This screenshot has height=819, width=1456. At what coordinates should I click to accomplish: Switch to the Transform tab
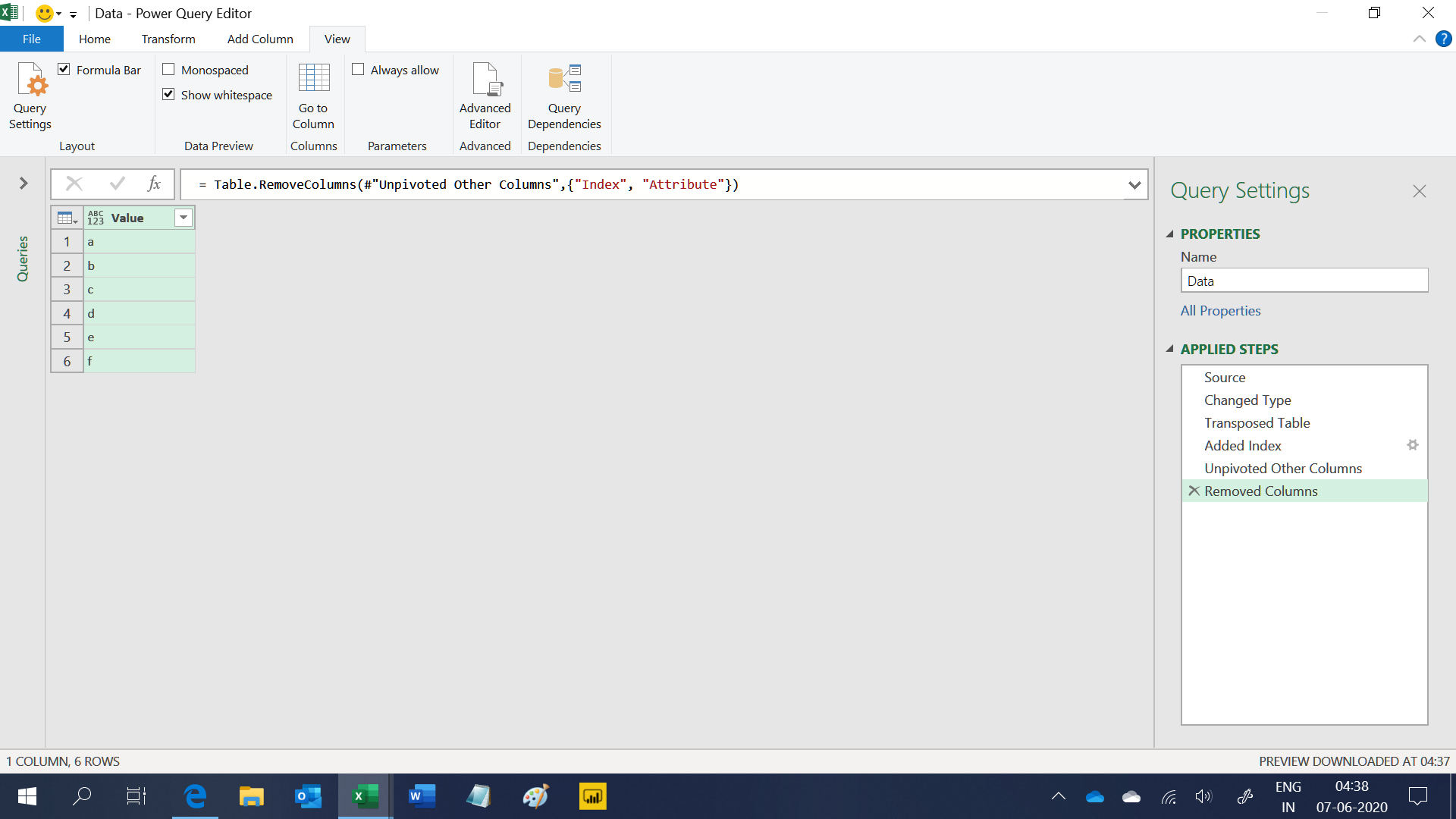click(168, 39)
